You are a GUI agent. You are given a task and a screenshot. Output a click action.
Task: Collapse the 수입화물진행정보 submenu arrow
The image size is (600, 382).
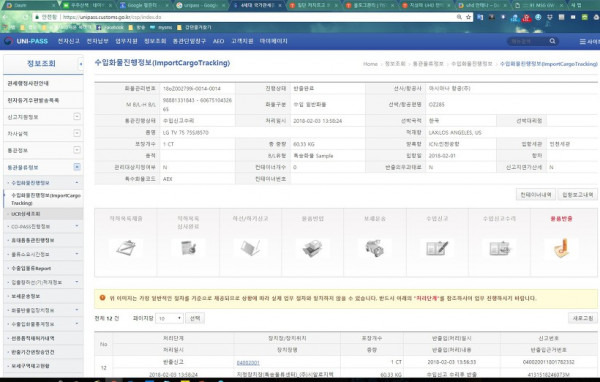coord(77,183)
